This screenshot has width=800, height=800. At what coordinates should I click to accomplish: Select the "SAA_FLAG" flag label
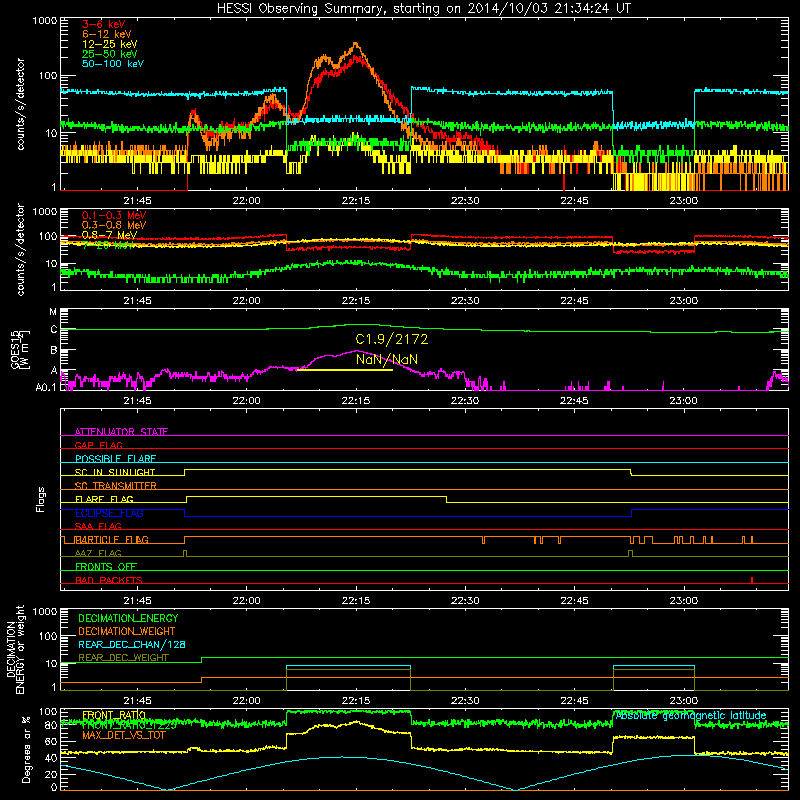point(98,526)
